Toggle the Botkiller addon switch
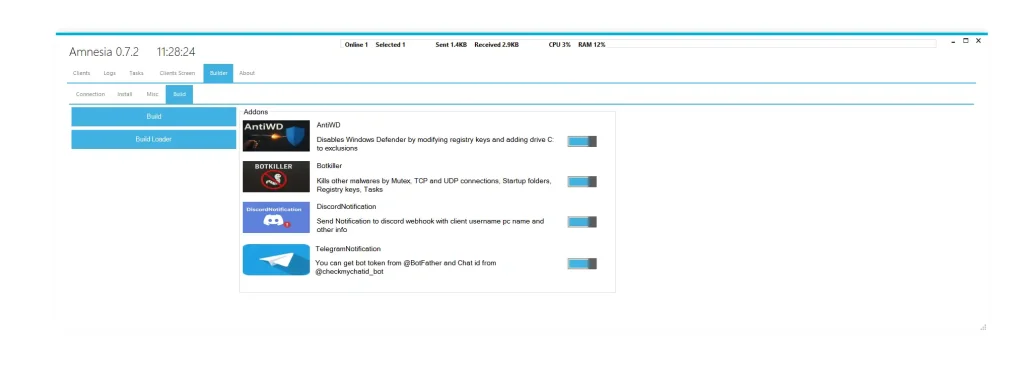Screen dimensions: 1024x382 tap(582, 182)
